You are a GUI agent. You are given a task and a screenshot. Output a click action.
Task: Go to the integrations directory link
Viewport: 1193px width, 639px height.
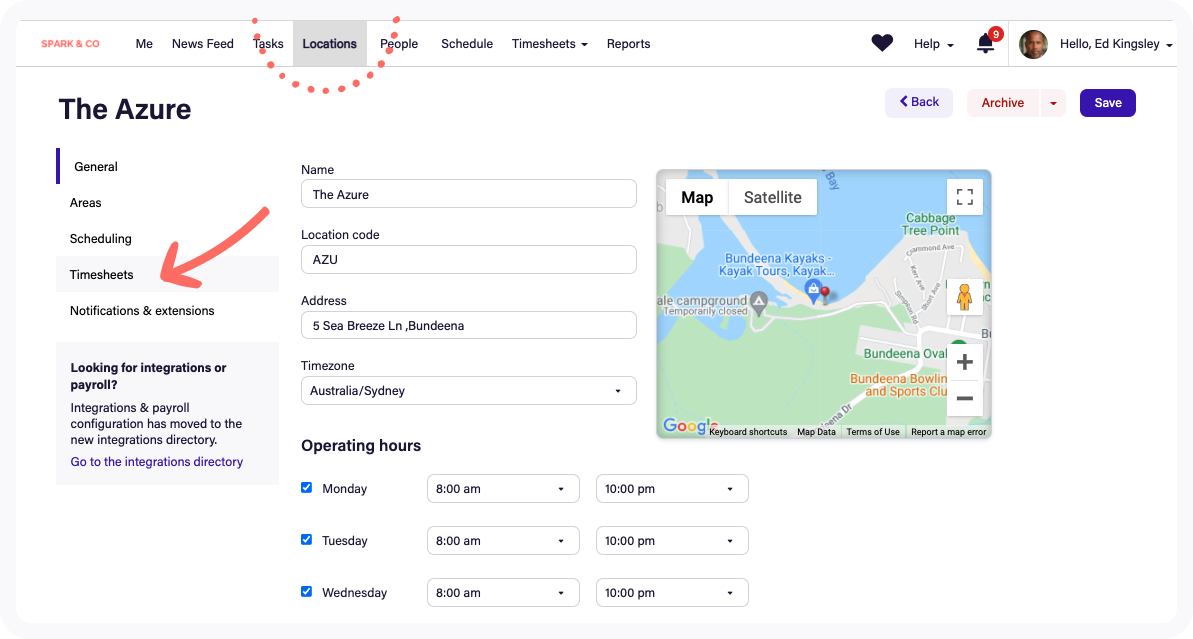tap(157, 462)
